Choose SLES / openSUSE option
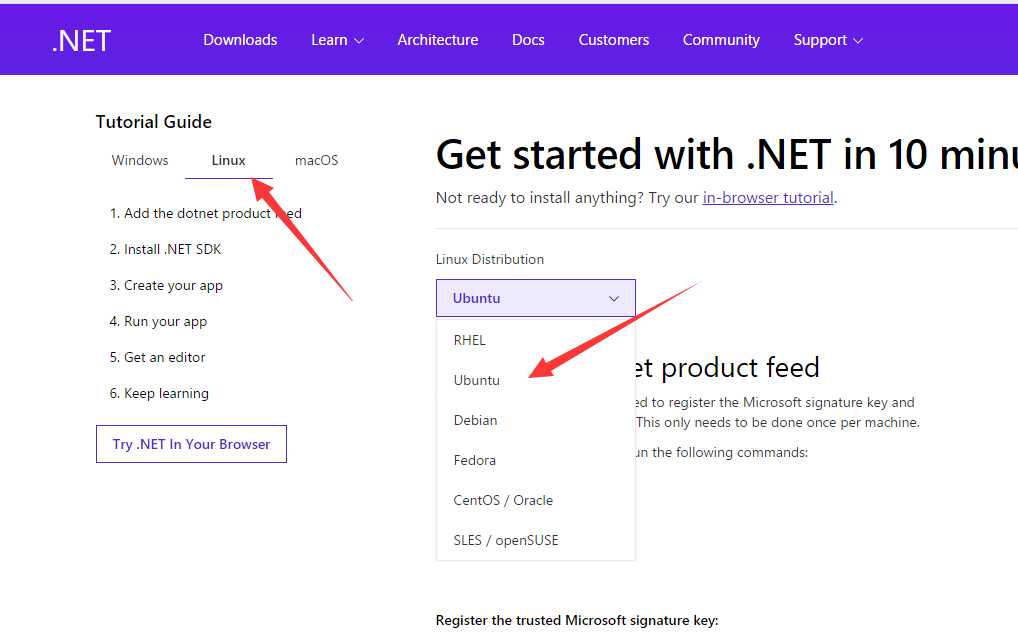 coord(536,540)
